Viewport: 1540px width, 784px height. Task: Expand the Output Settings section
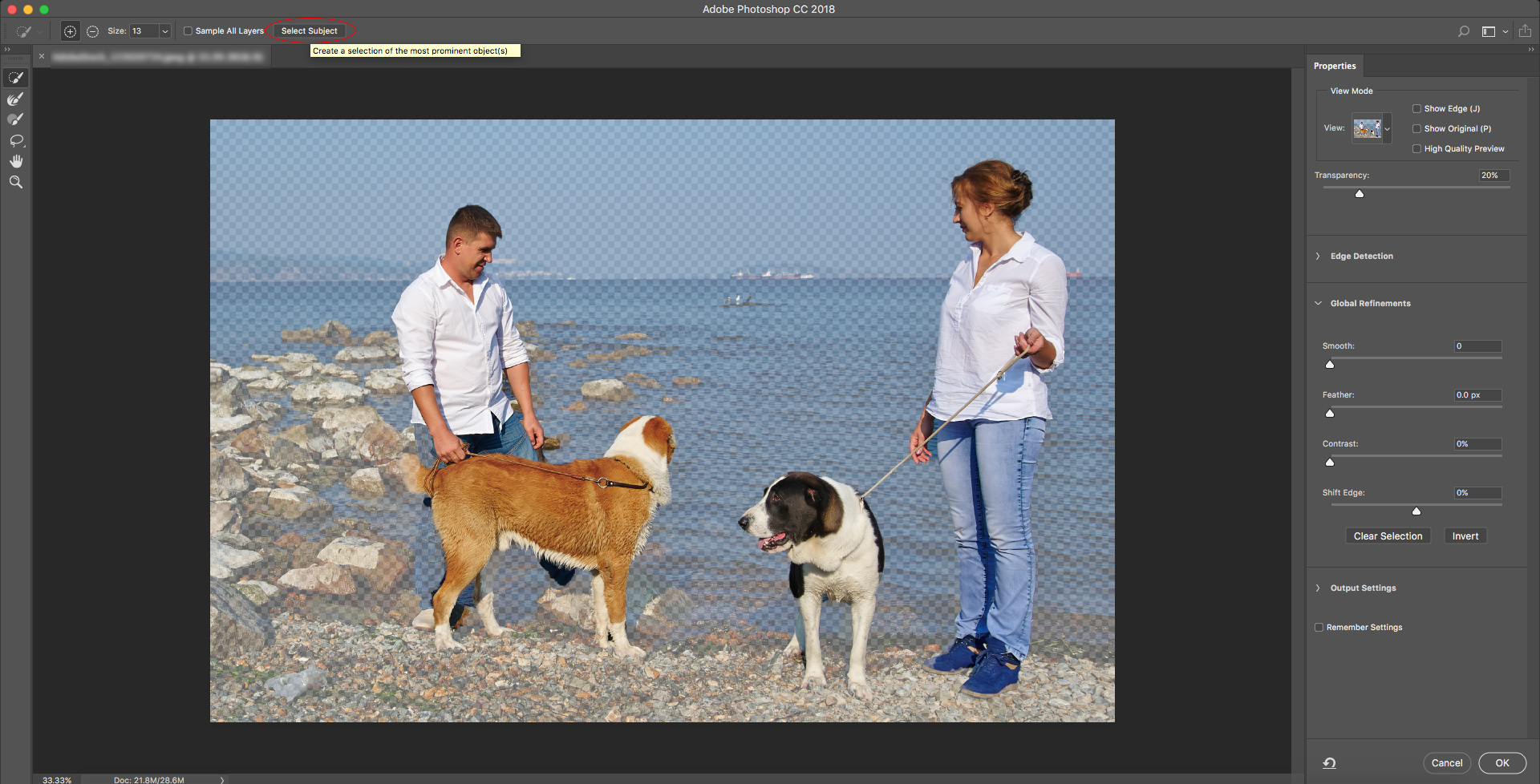[x=1318, y=588]
